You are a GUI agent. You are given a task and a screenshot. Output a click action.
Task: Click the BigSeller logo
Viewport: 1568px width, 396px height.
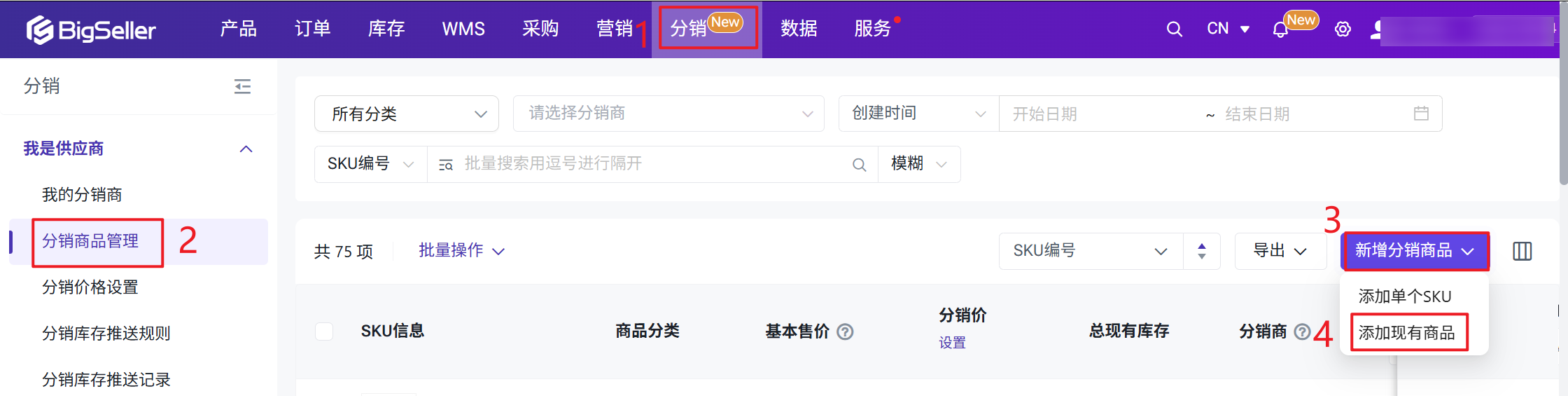91,29
